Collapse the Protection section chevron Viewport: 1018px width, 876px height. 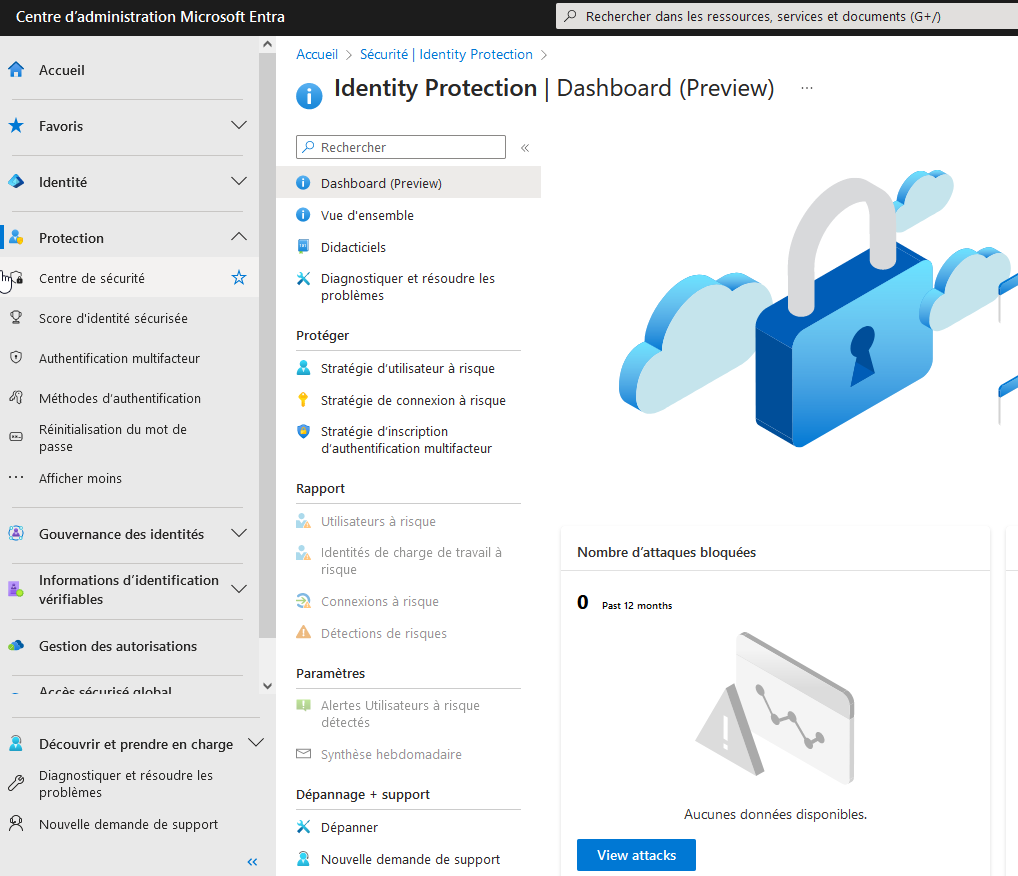[x=239, y=237]
